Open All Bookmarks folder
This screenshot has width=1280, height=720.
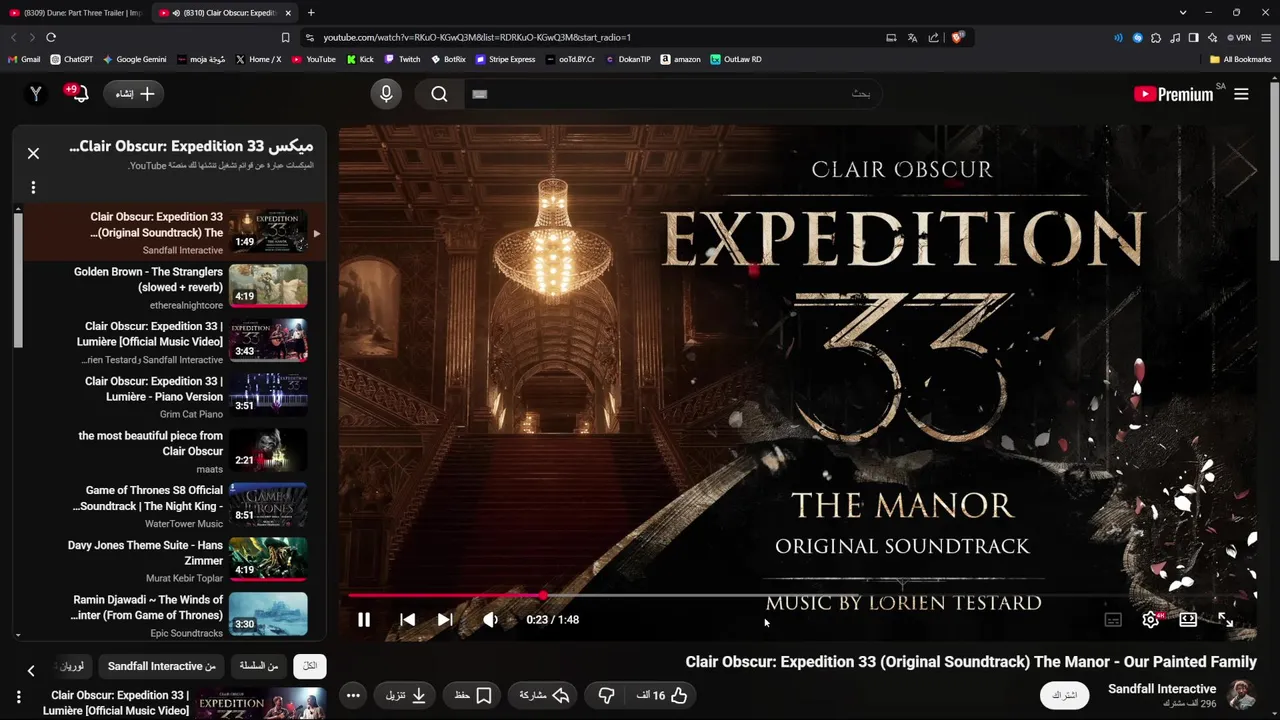[x=1240, y=59]
